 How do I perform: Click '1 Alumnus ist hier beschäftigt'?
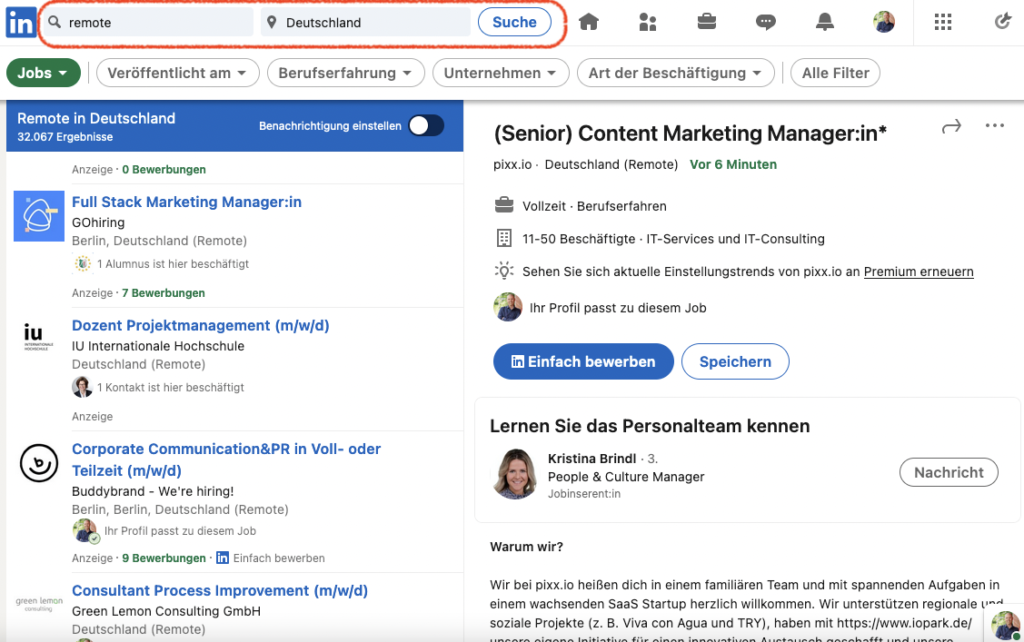point(173,264)
